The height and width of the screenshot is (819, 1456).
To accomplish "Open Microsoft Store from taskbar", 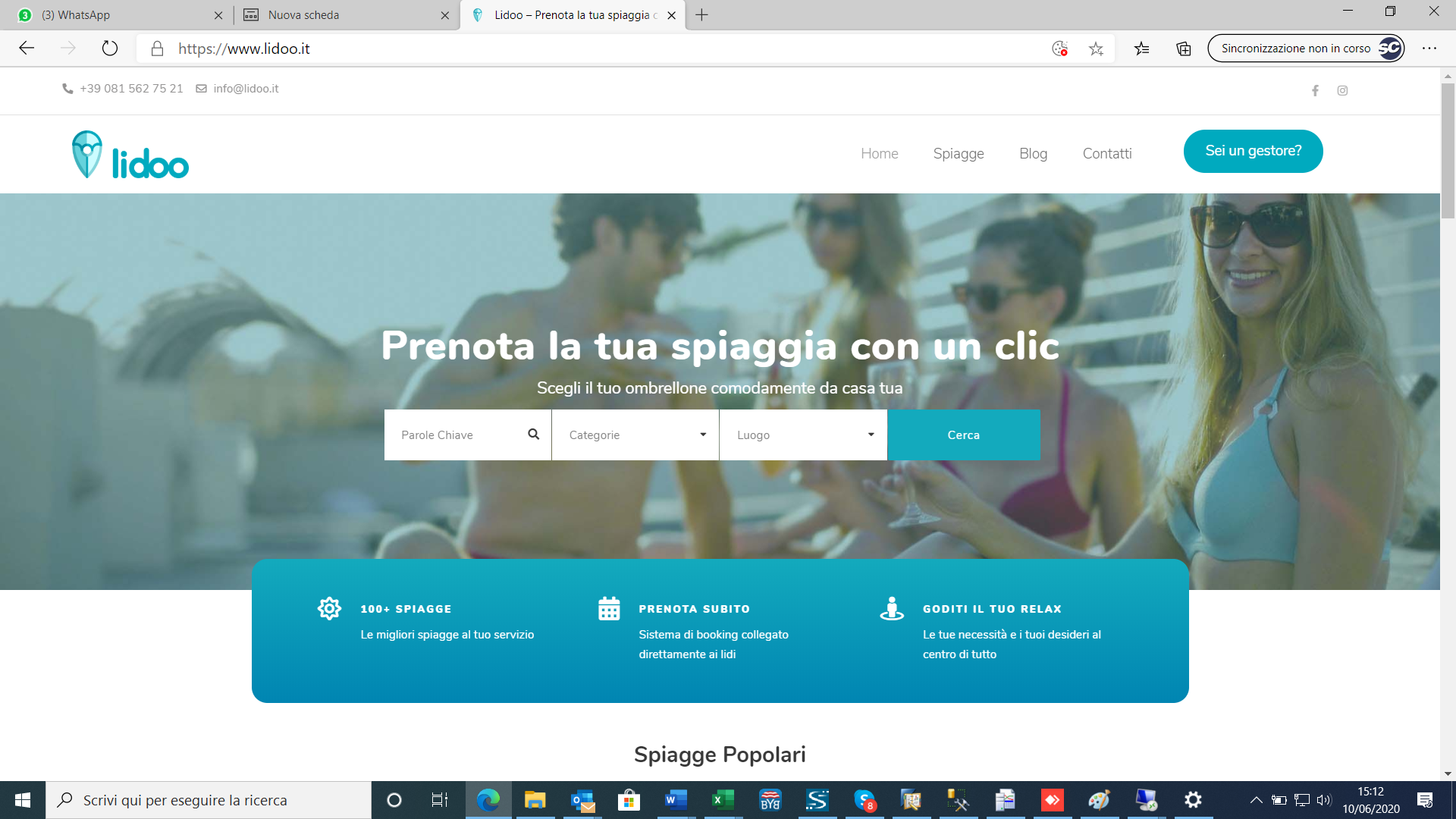I will pyautogui.click(x=629, y=800).
